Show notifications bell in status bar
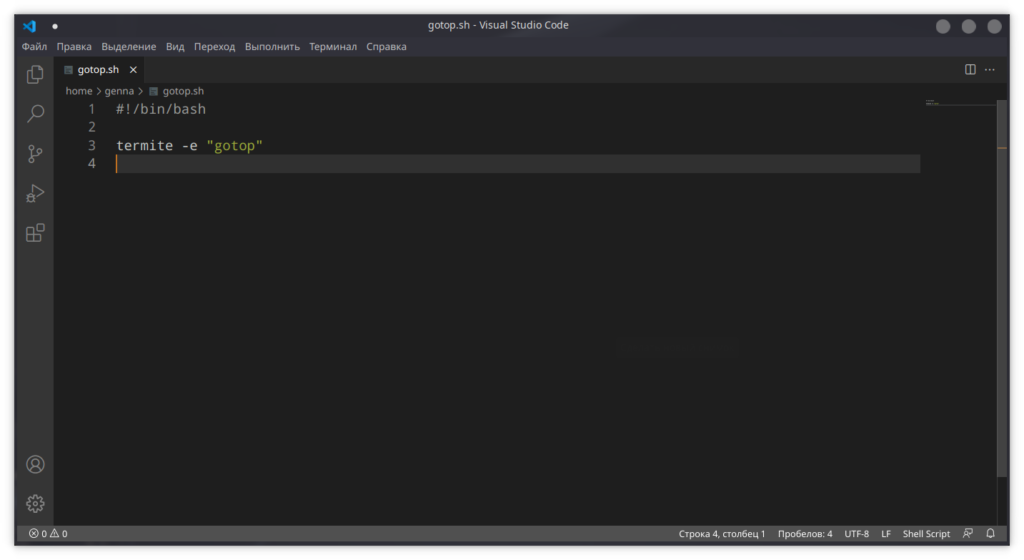Image resolution: width=1024 pixels, height=560 pixels. [x=990, y=533]
